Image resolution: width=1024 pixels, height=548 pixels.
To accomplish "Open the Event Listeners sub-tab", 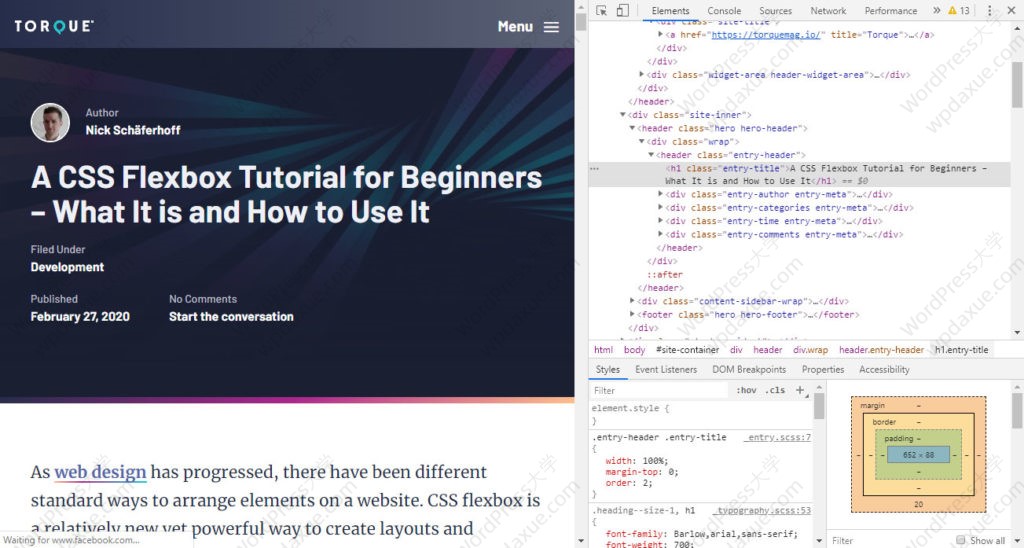I will [x=666, y=370].
